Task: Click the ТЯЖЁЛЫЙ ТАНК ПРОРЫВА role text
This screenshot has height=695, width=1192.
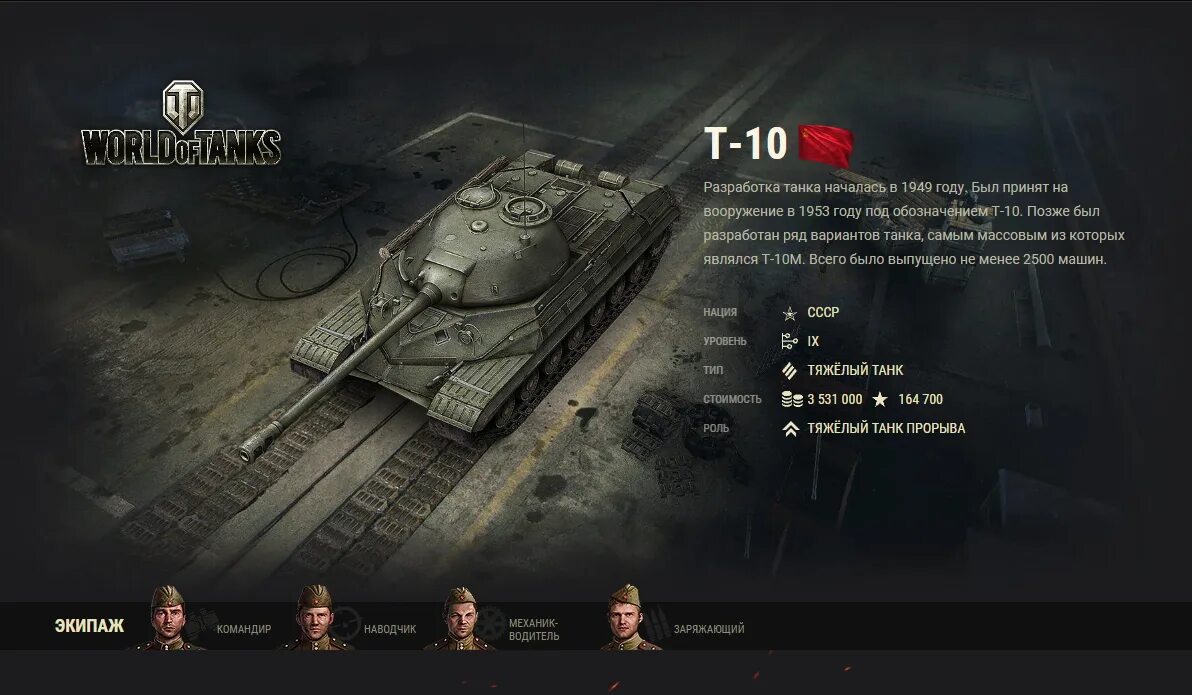Action: (886, 428)
